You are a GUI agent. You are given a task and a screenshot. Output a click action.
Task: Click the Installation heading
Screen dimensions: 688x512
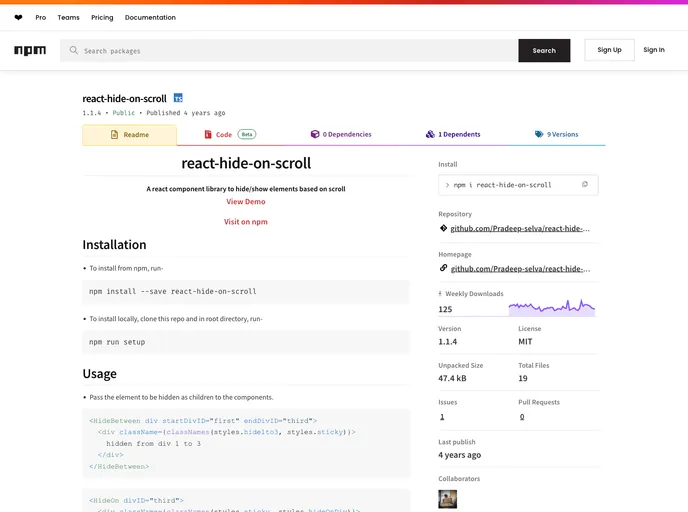click(114, 245)
